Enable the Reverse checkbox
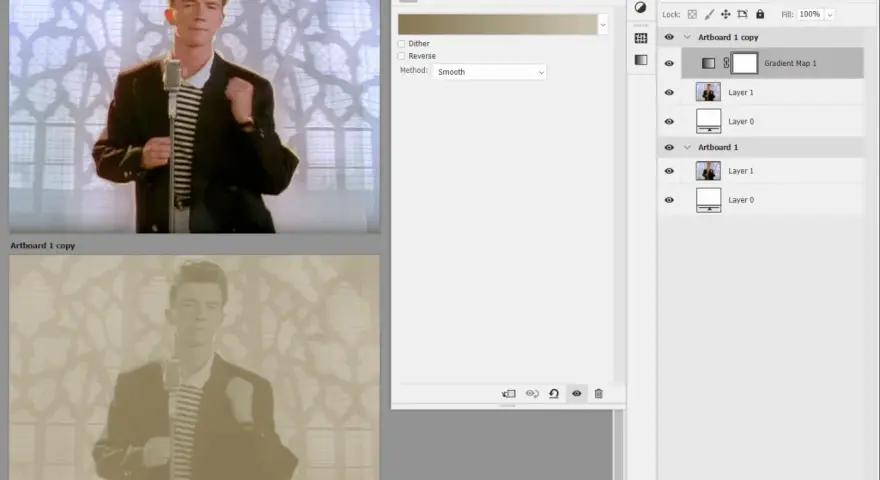The width and height of the screenshot is (880, 480). [x=401, y=56]
